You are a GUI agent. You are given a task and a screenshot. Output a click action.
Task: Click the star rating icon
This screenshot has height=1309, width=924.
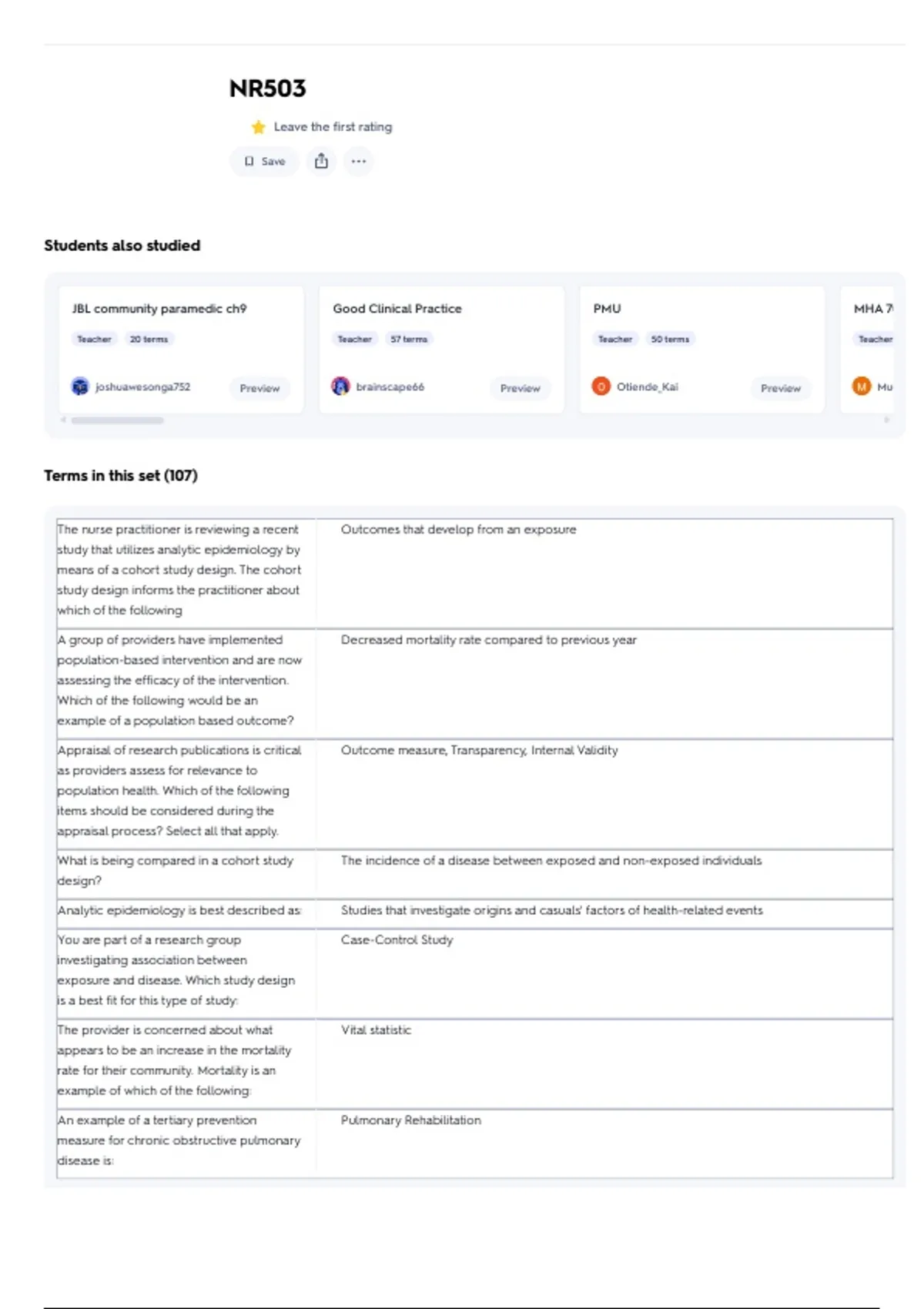pos(259,127)
